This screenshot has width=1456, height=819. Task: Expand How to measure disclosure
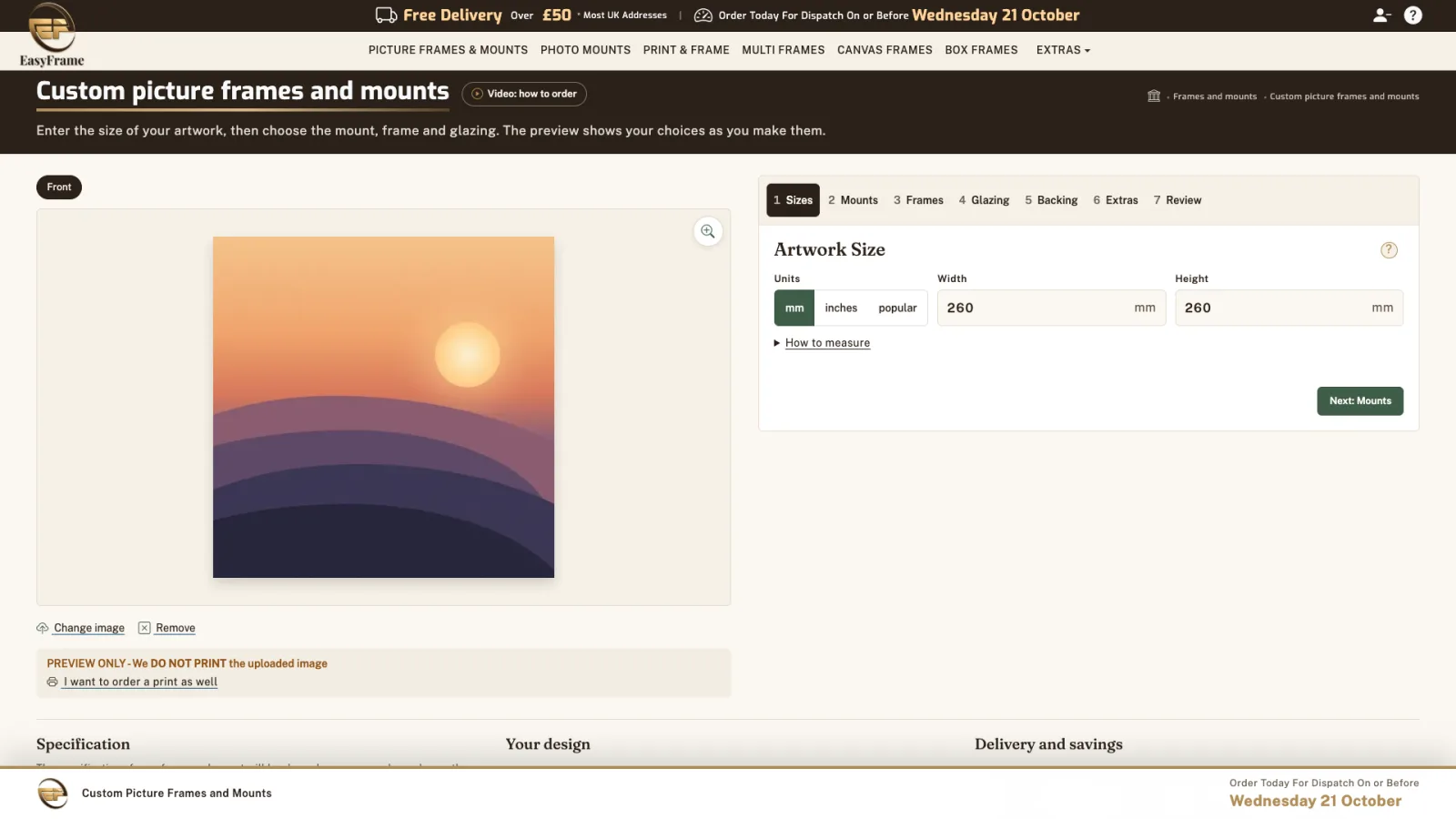[x=822, y=343]
